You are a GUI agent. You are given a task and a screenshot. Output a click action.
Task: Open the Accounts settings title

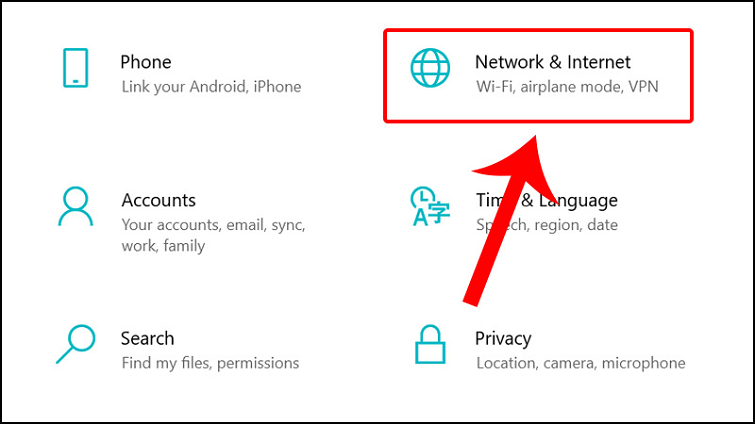pyautogui.click(x=158, y=200)
